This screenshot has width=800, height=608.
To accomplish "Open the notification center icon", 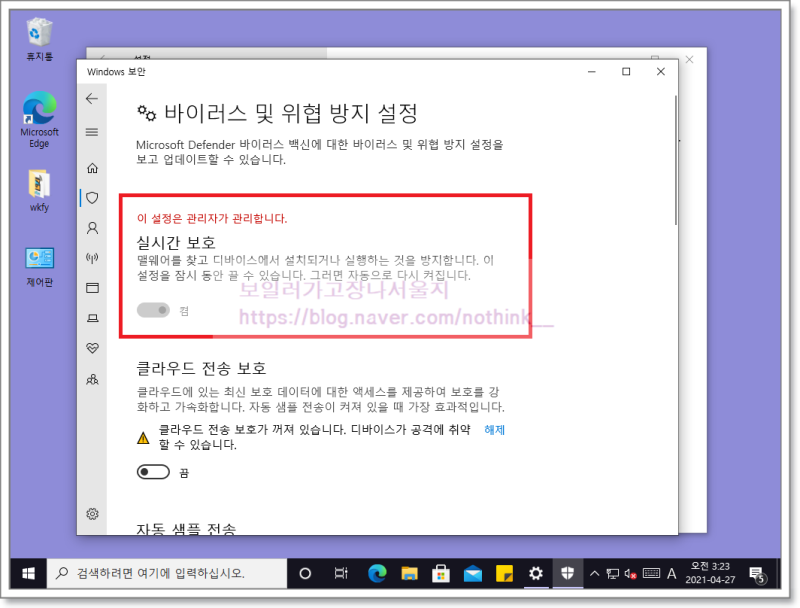I will coord(757,574).
